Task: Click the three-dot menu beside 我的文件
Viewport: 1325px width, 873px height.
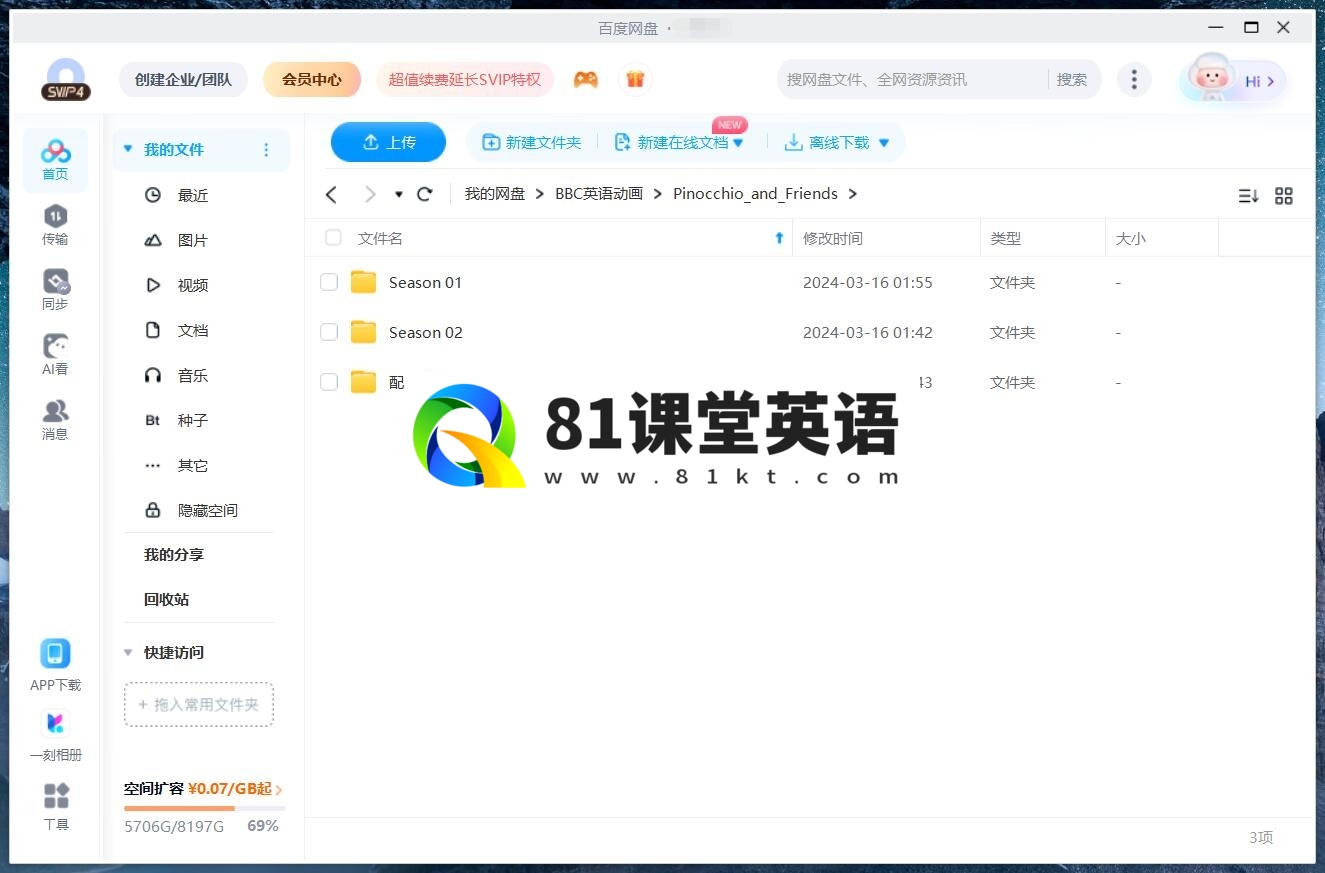Action: click(266, 150)
